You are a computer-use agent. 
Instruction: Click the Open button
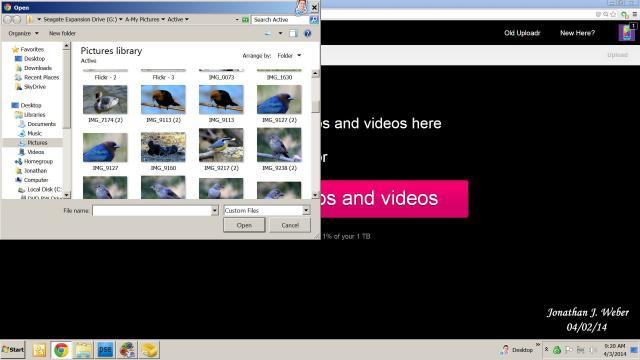coord(244,225)
